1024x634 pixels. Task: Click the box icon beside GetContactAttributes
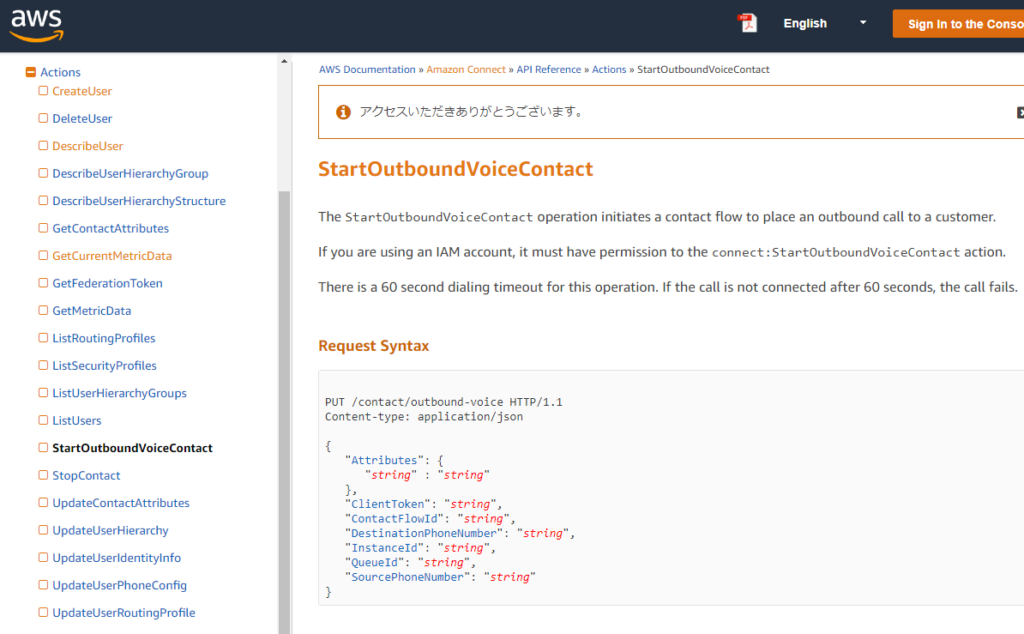pos(43,228)
